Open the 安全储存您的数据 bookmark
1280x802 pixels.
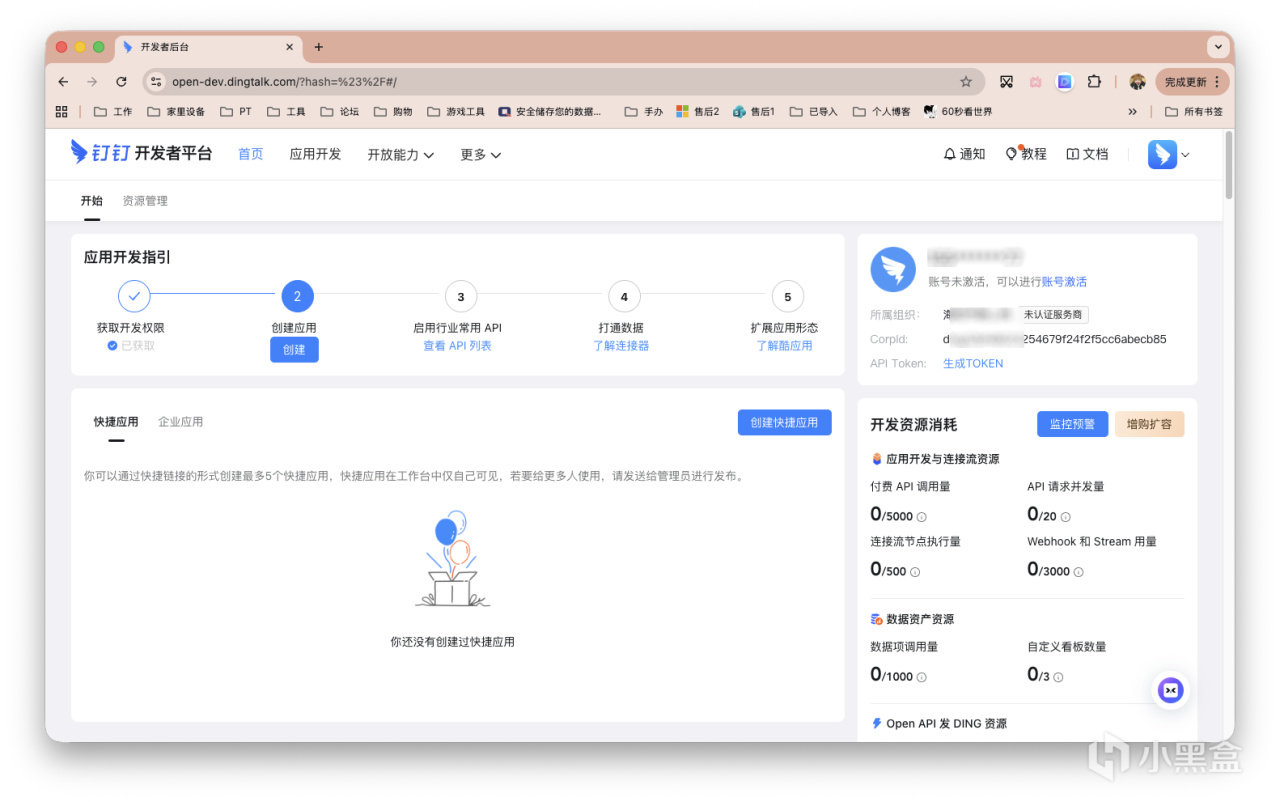(552, 112)
